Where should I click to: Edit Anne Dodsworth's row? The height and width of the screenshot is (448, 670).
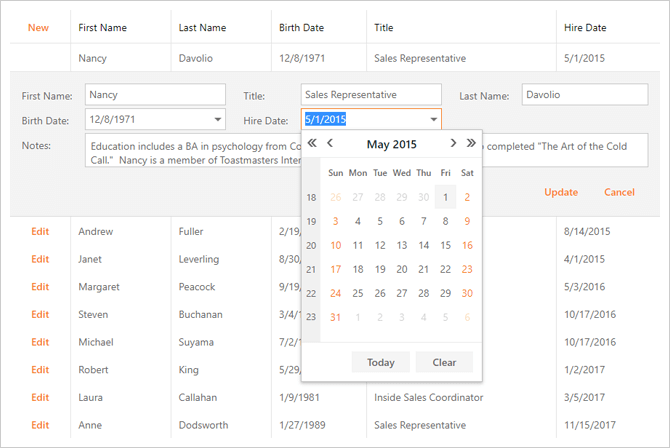[40, 425]
